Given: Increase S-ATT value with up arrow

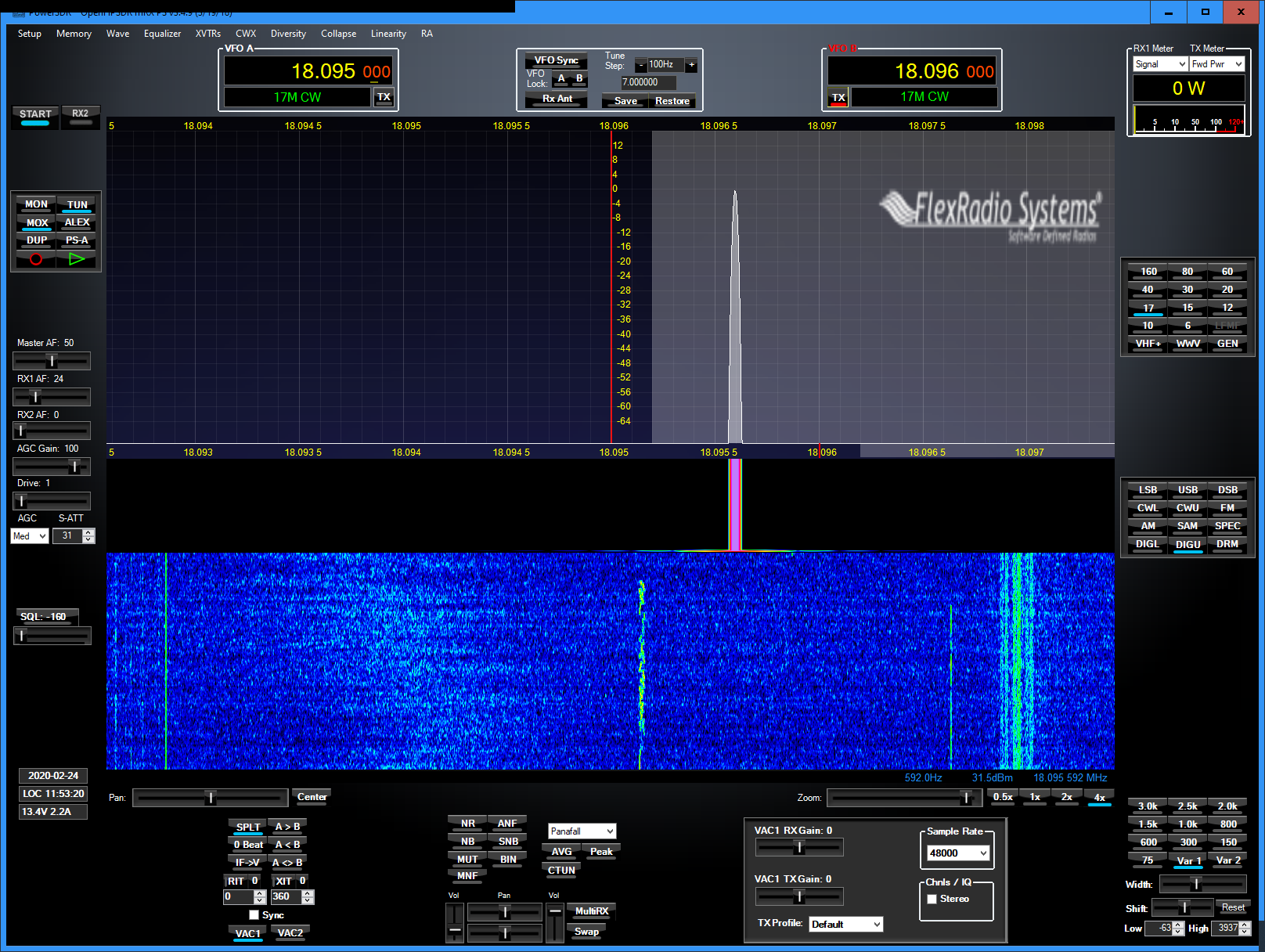Looking at the screenshot, I should 88,532.
